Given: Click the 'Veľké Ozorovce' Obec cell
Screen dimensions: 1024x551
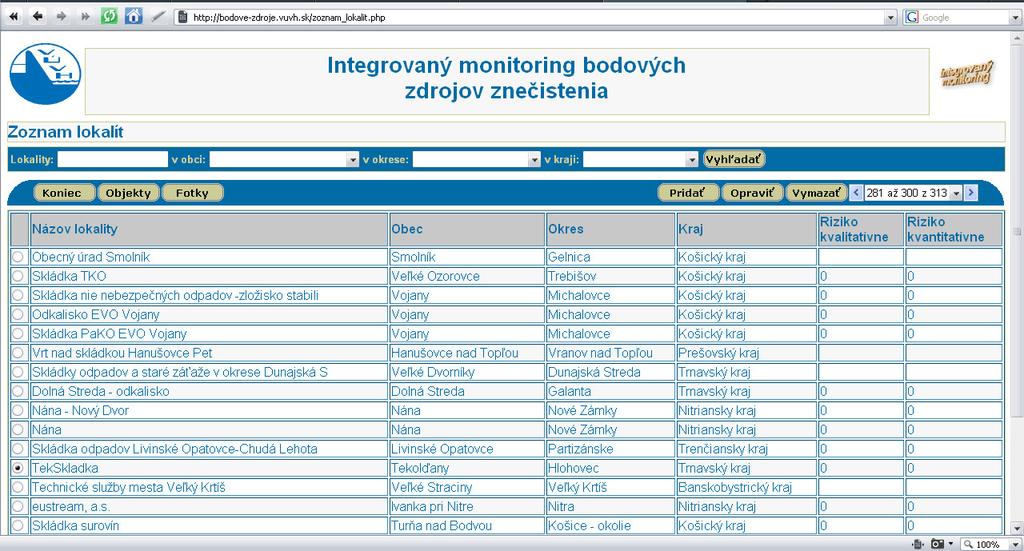Looking at the screenshot, I should tap(467, 276).
